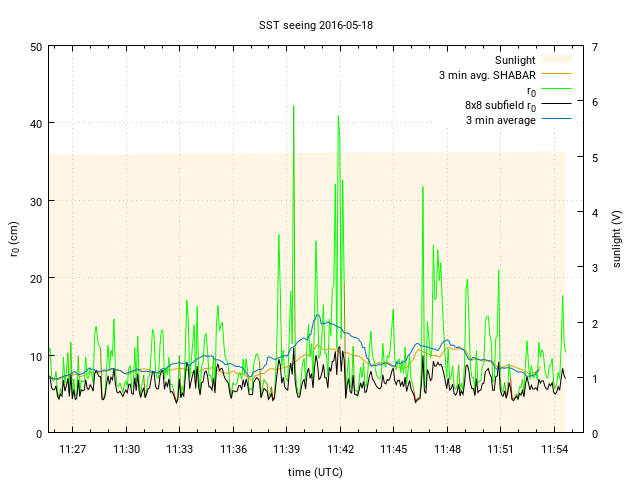Click the 3 min avg. SHABAR legend line
Viewport: 640px width, 480px height.
(x=557, y=75)
